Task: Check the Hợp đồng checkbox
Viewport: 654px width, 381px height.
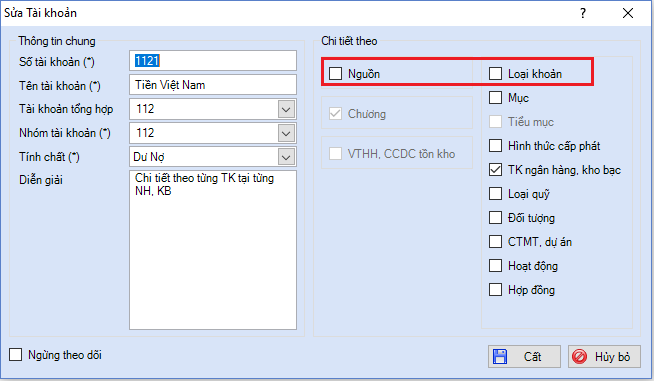Action: pos(495,289)
